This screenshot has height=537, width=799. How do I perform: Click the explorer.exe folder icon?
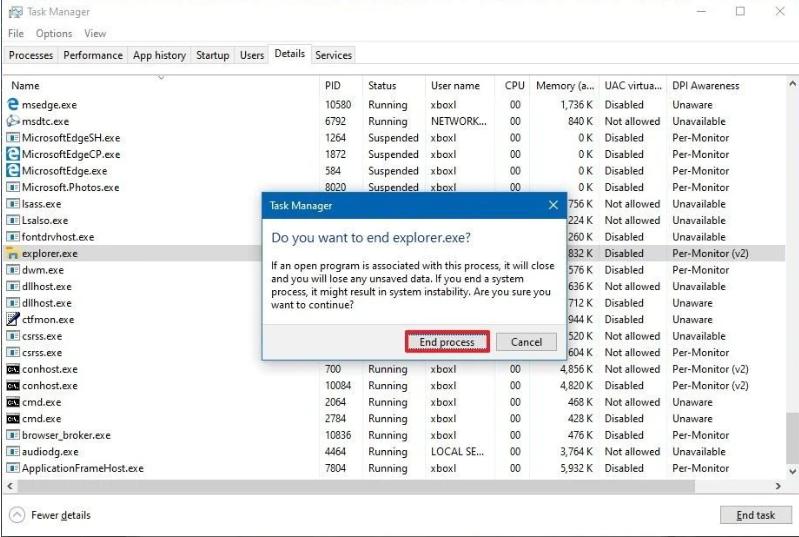[x=12, y=253]
